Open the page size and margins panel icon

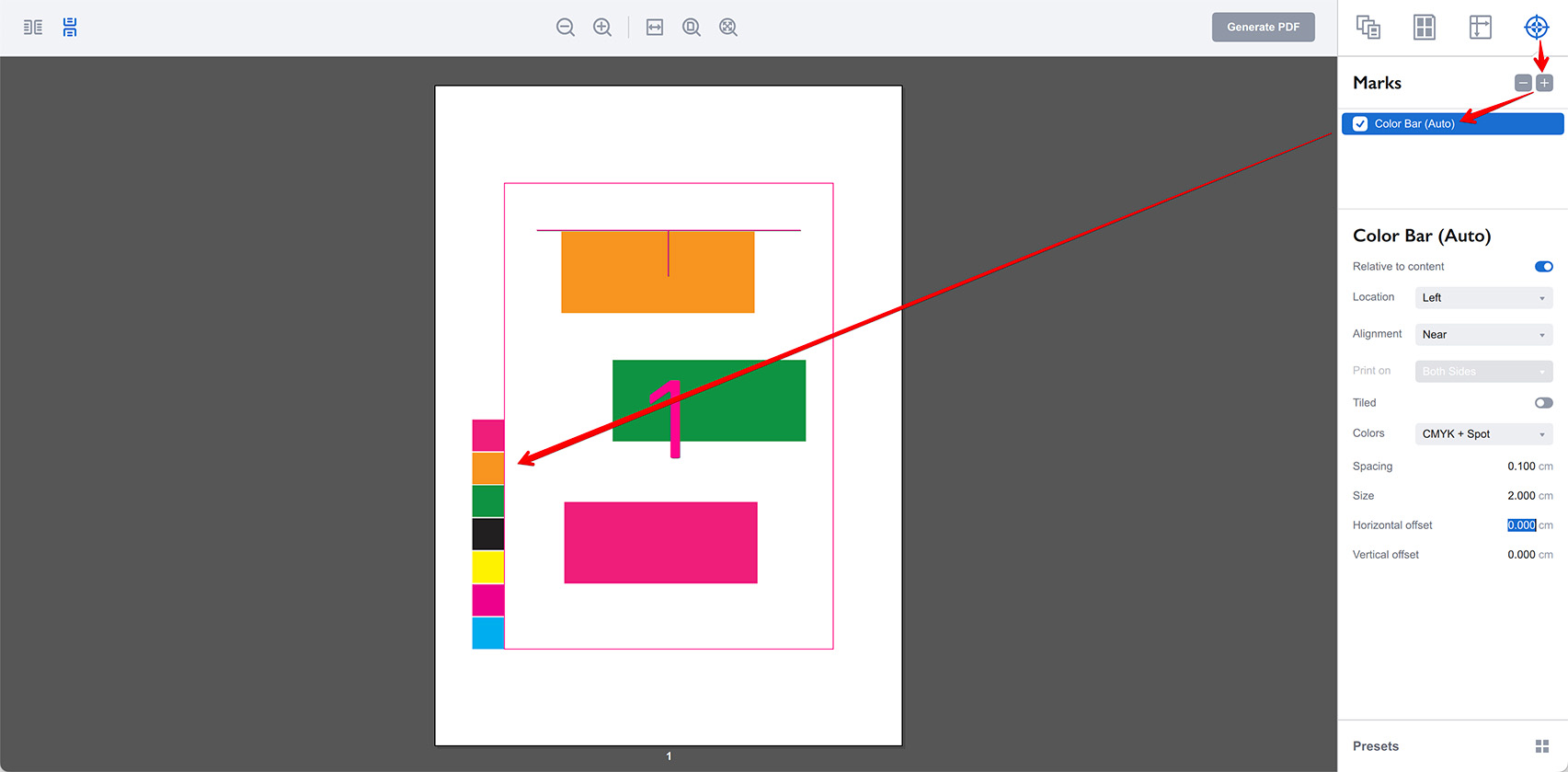pyautogui.click(x=1481, y=28)
